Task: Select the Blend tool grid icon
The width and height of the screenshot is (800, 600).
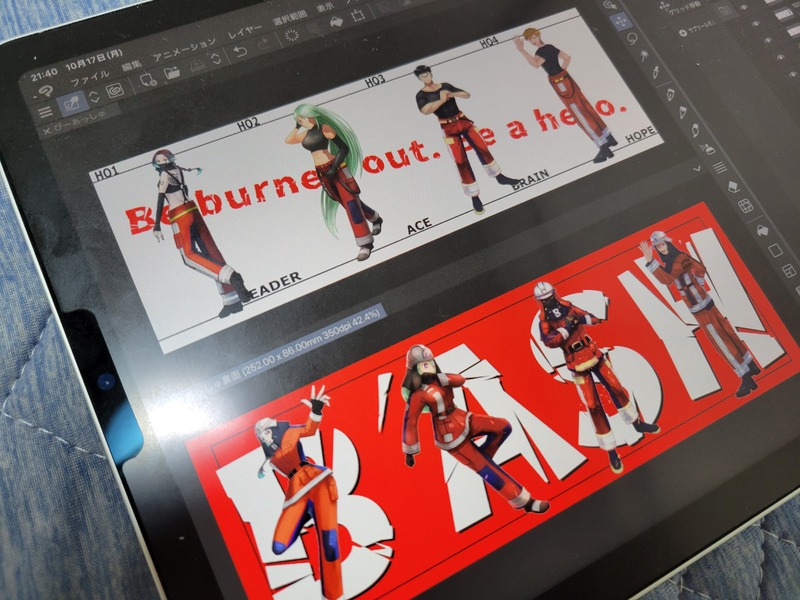Action: click(746, 206)
